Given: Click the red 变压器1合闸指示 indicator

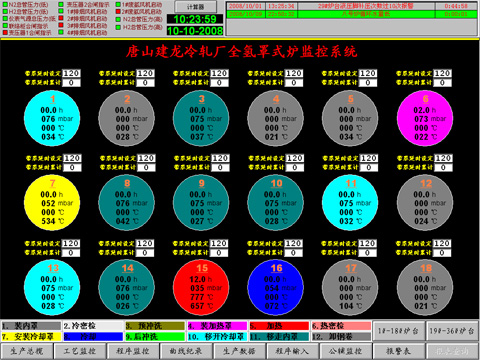Looking at the screenshot, I should (5, 33).
